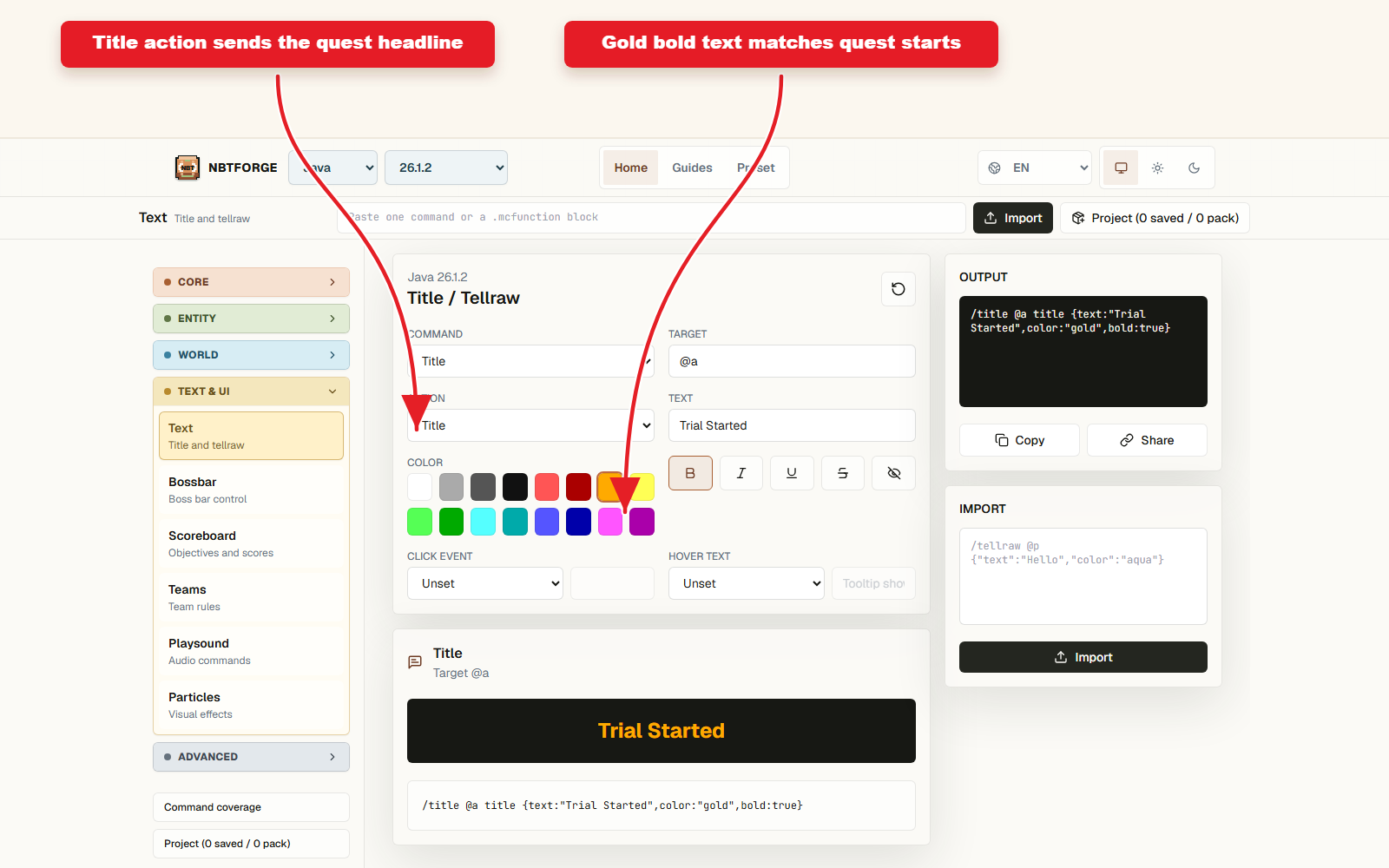Click the Text field with Trial Started
Viewport: 1389px width, 868px height.
click(792, 425)
